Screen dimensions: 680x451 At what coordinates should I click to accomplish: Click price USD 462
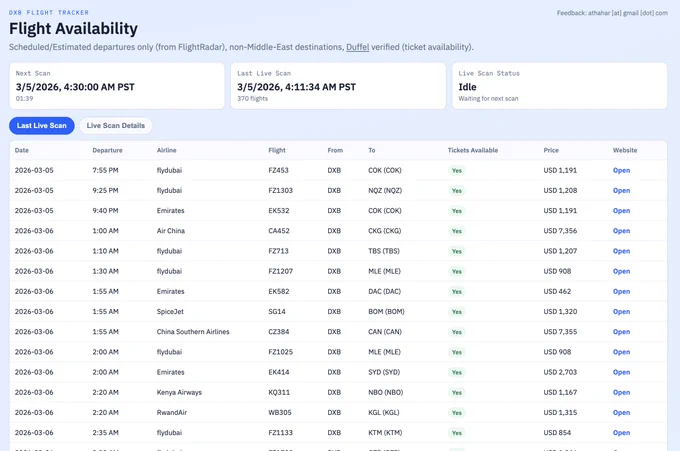coord(557,291)
